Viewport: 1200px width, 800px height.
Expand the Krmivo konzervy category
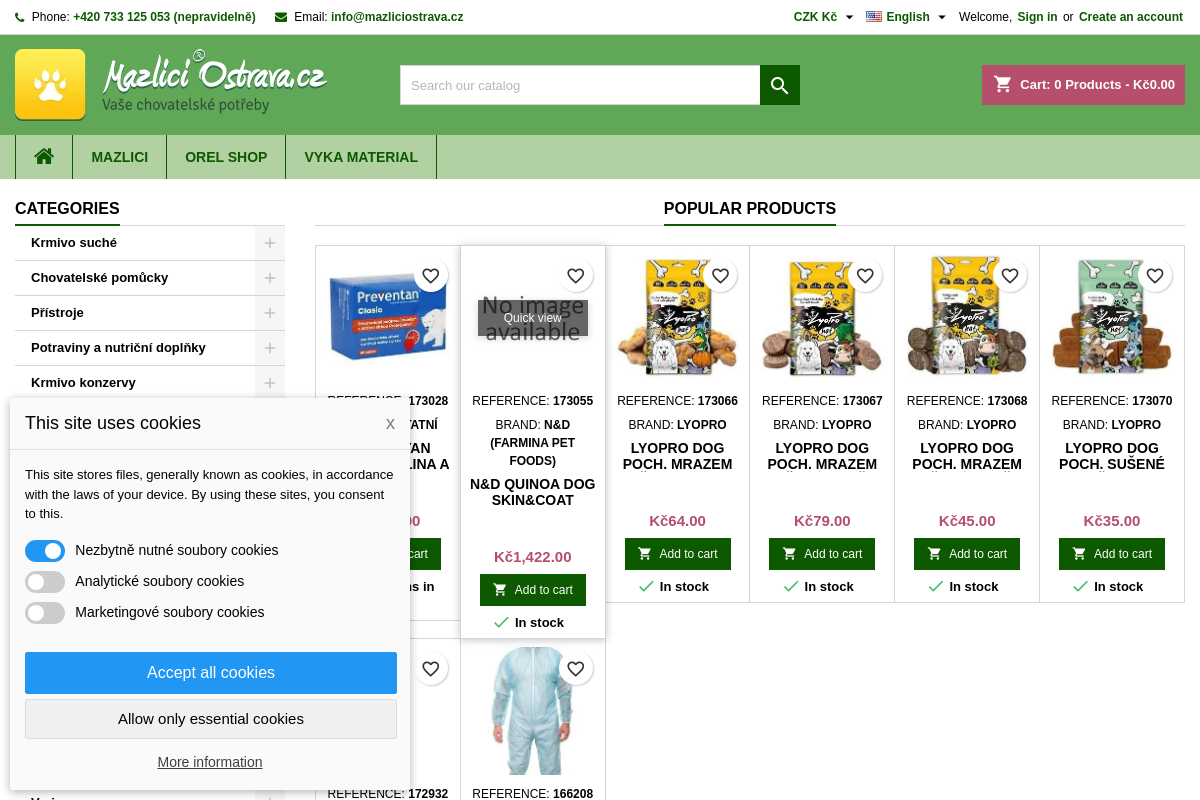[270, 383]
